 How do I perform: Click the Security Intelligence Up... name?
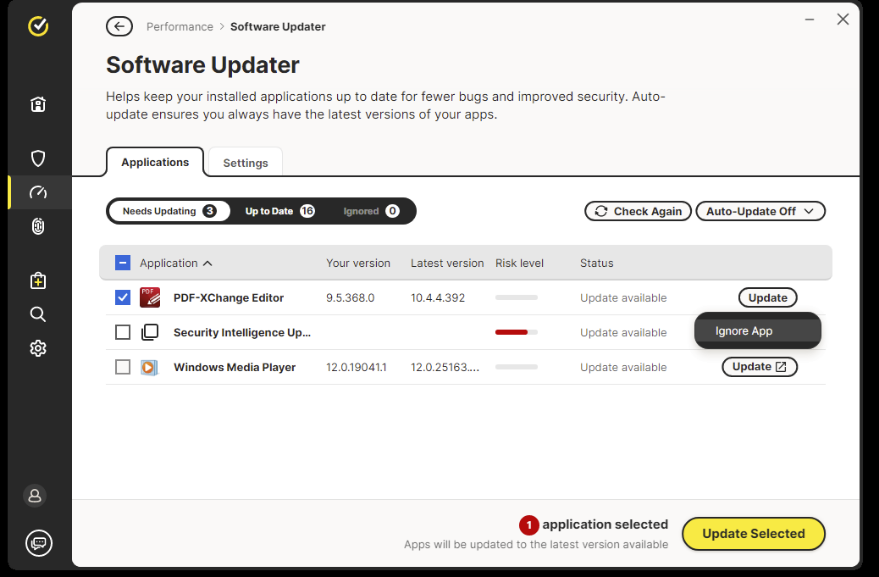pyautogui.click(x=242, y=333)
